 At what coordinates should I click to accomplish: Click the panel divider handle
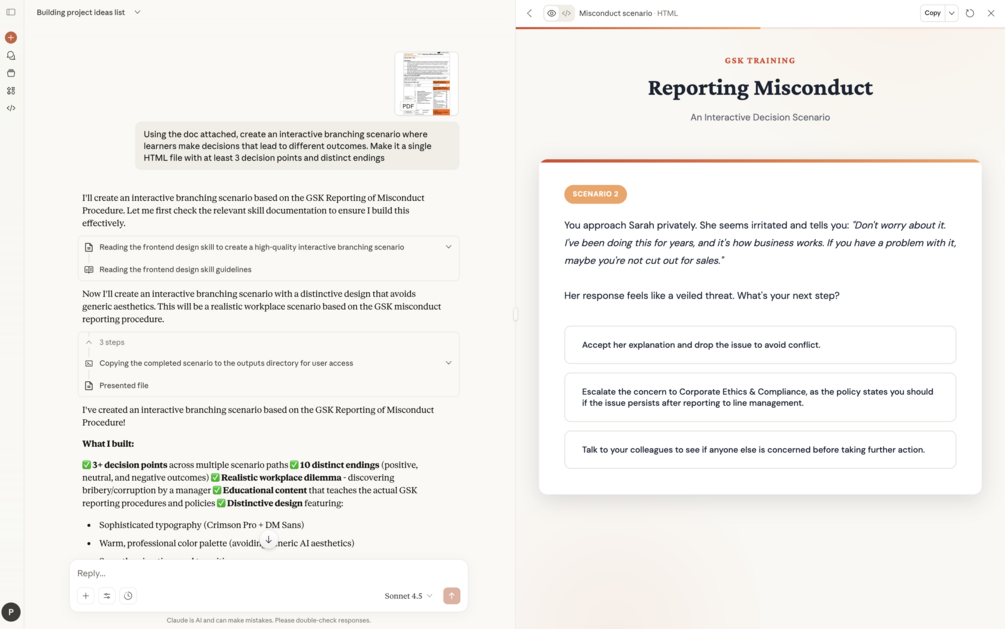[515, 314]
